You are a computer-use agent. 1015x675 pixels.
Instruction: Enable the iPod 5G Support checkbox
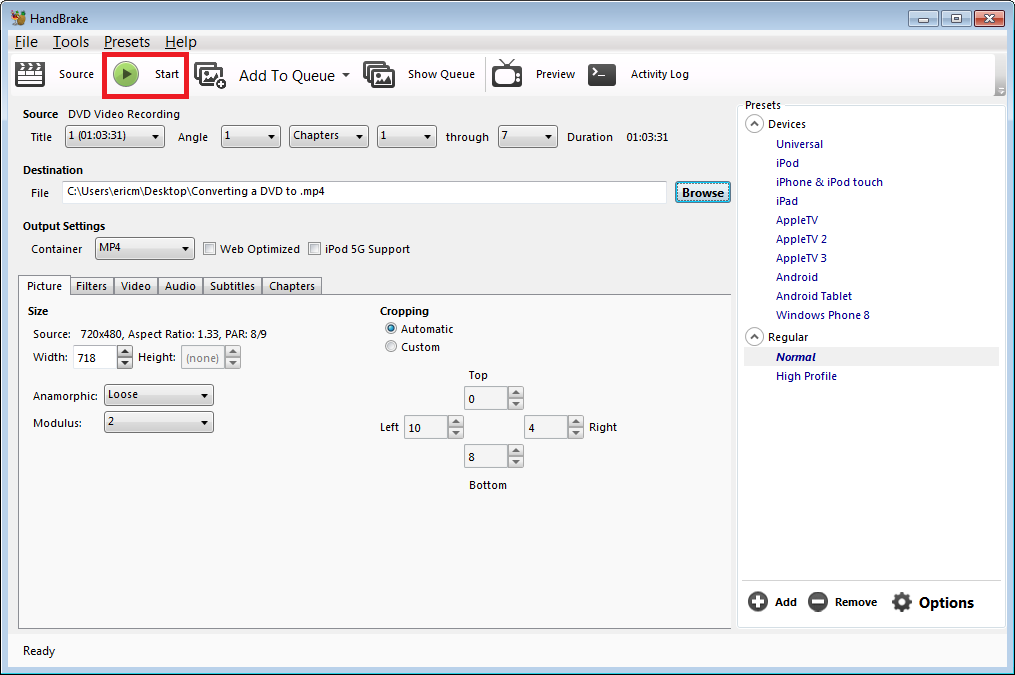tap(314, 249)
